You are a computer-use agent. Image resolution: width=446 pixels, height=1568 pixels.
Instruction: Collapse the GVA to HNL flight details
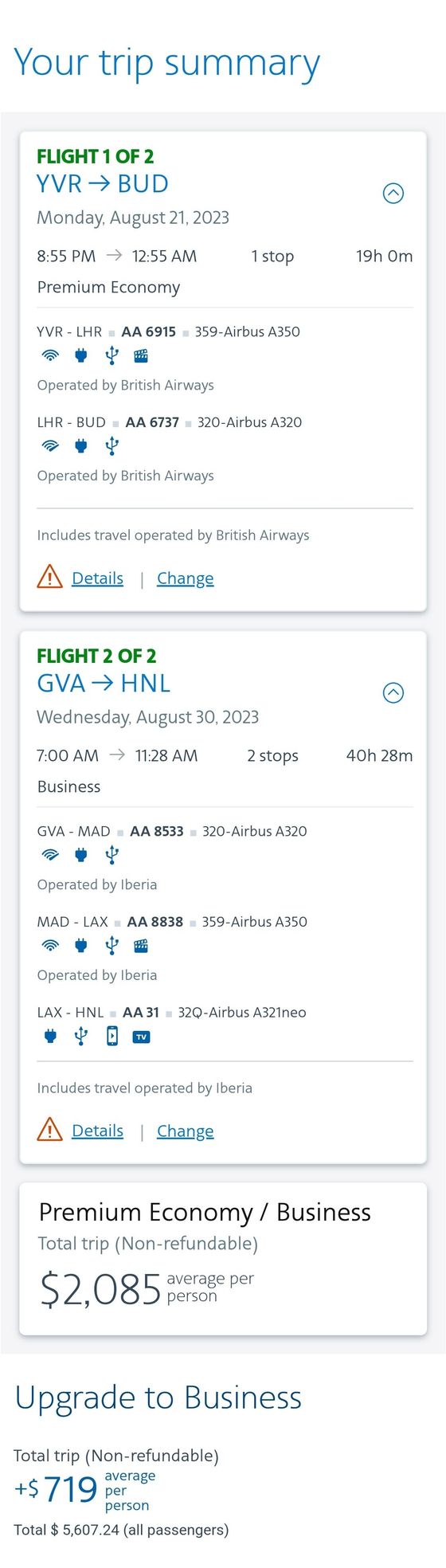point(393,692)
